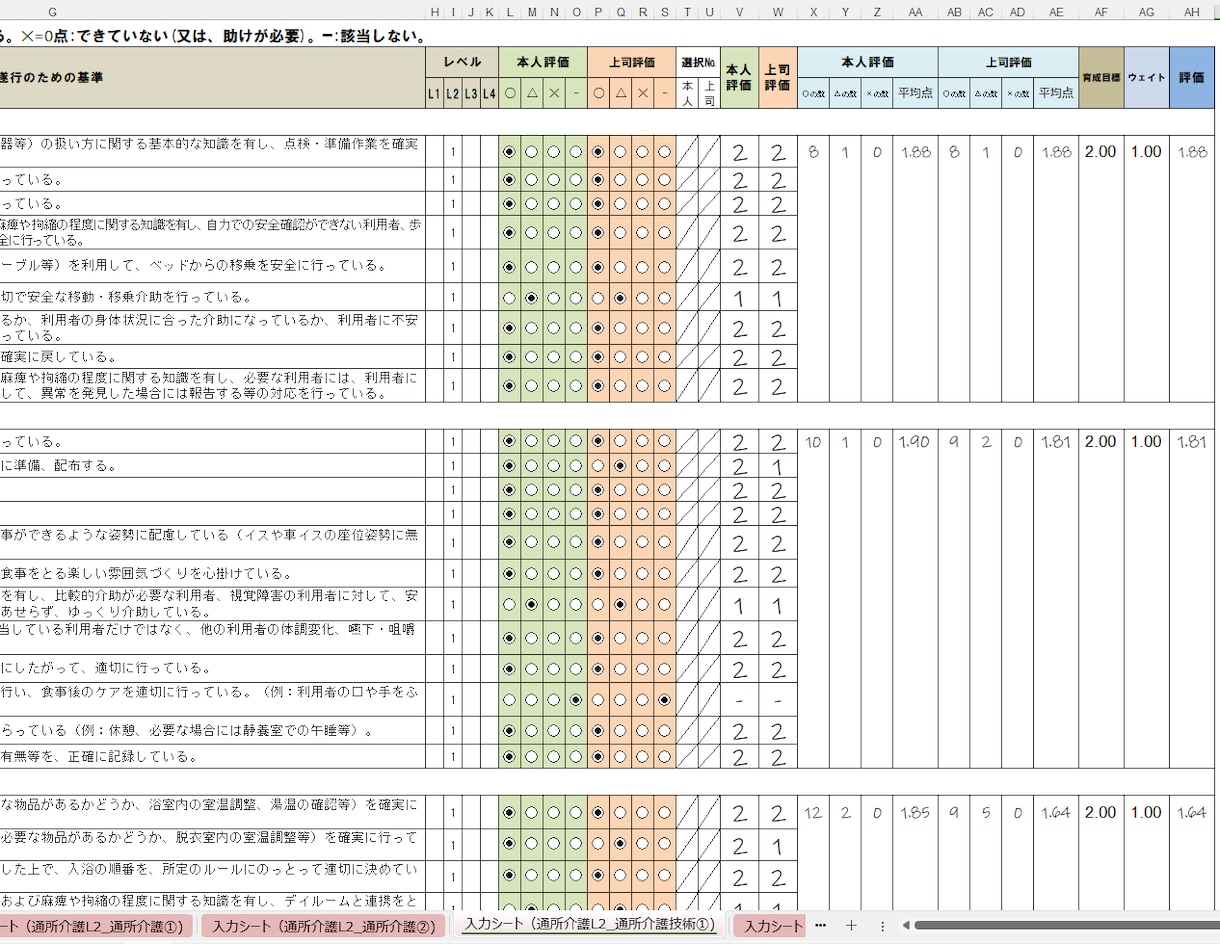Add a new sheet with the plus button
The height and width of the screenshot is (944, 1220).
(851, 926)
